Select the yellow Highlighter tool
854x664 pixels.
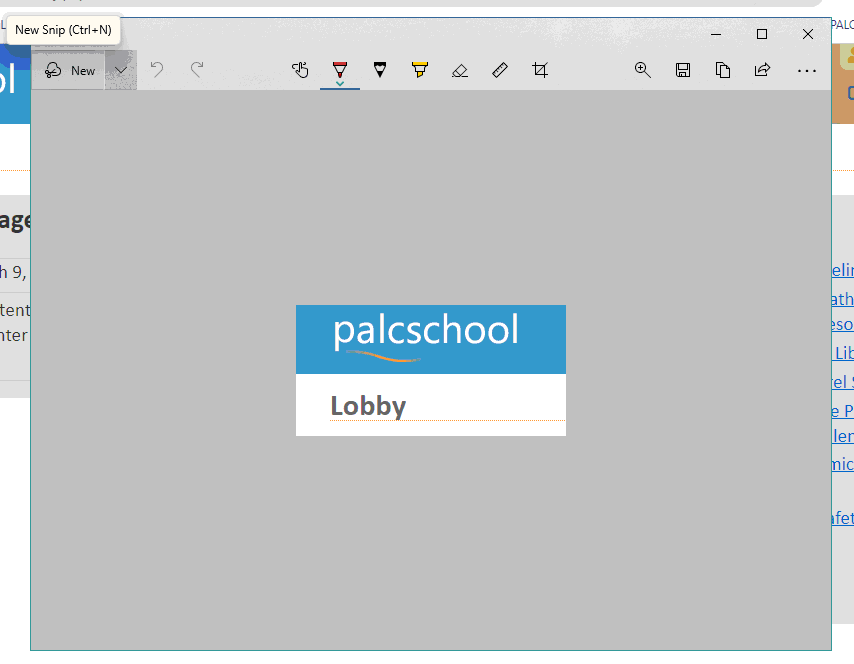(x=420, y=70)
